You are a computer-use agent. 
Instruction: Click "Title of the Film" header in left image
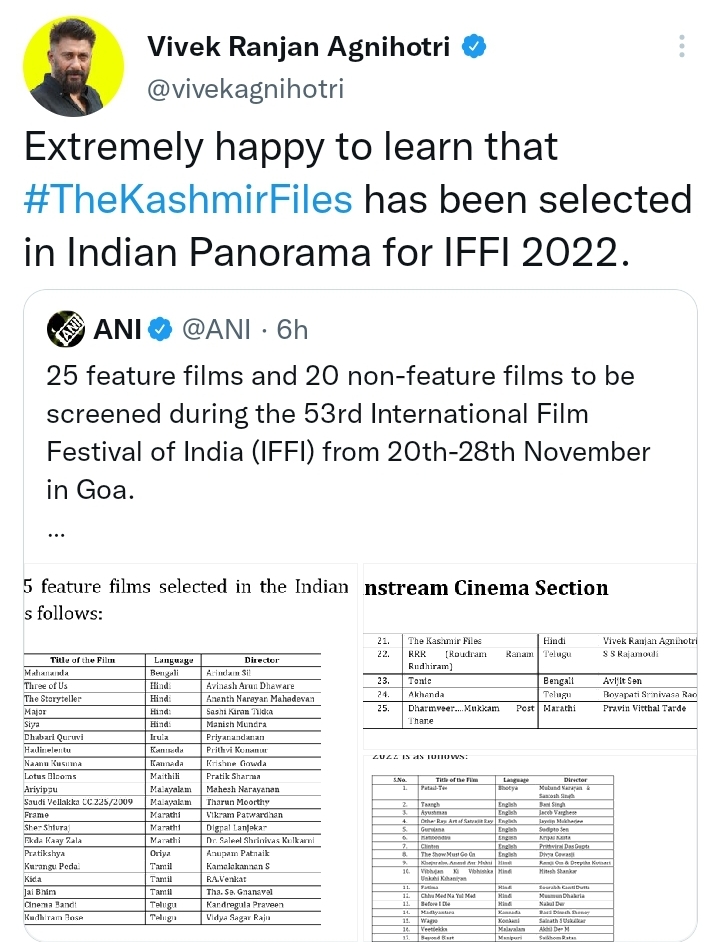(x=74, y=660)
